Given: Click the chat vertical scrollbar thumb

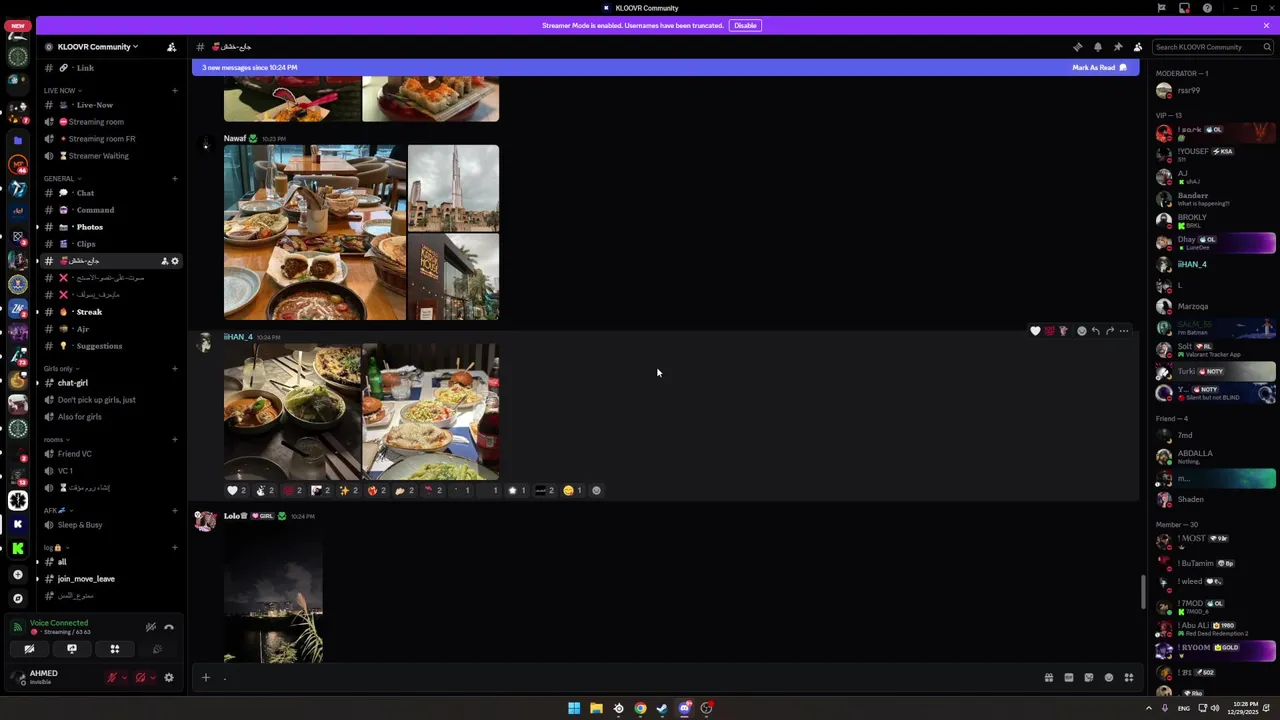Looking at the screenshot, I should point(1144,591).
